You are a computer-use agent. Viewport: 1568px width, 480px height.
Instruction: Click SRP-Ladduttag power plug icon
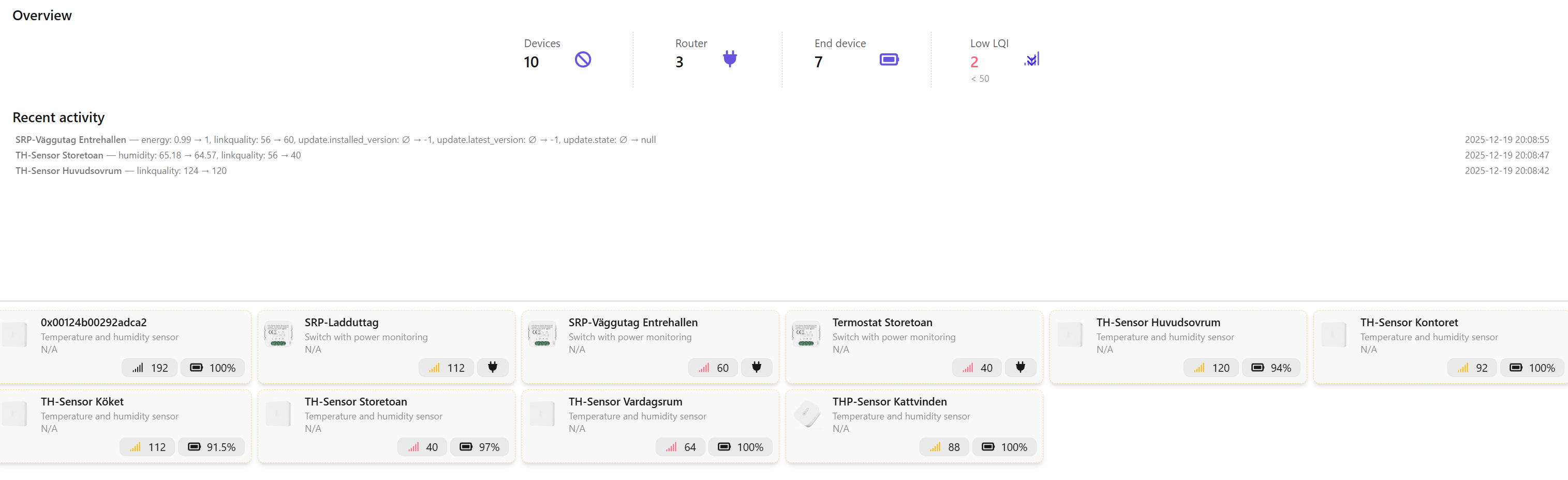493,367
